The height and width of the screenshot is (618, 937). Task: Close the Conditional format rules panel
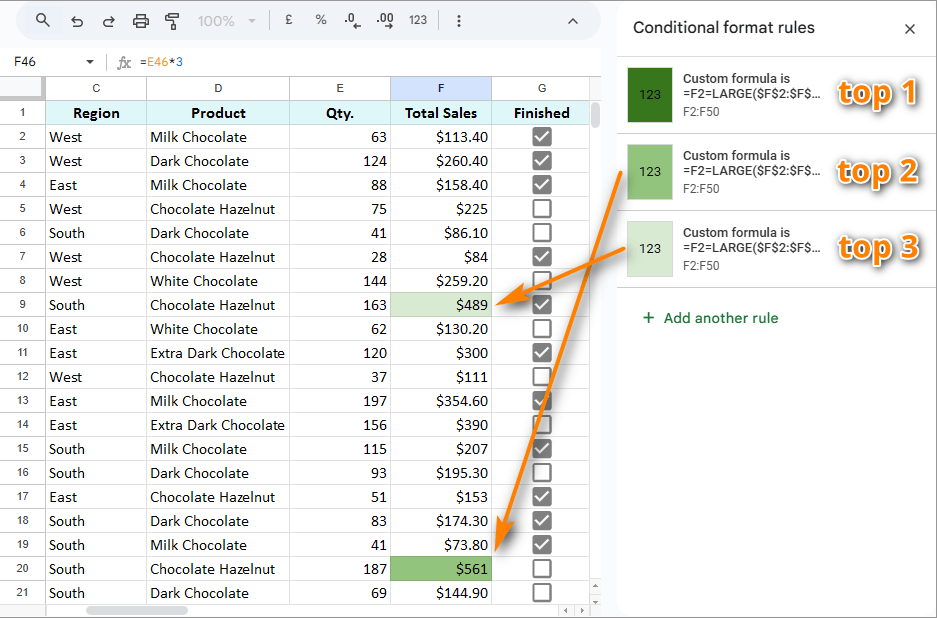(910, 28)
